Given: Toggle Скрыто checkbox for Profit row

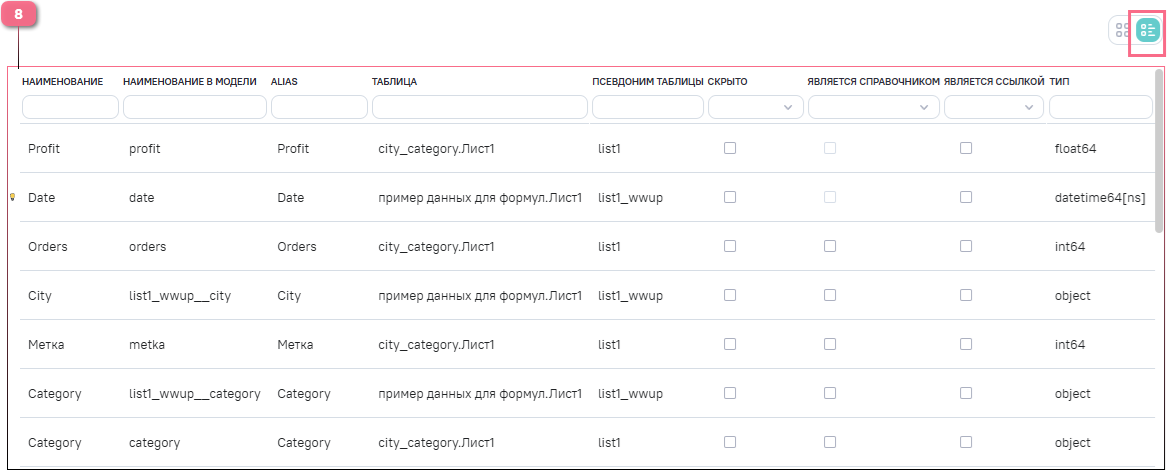Looking at the screenshot, I should tap(730, 148).
